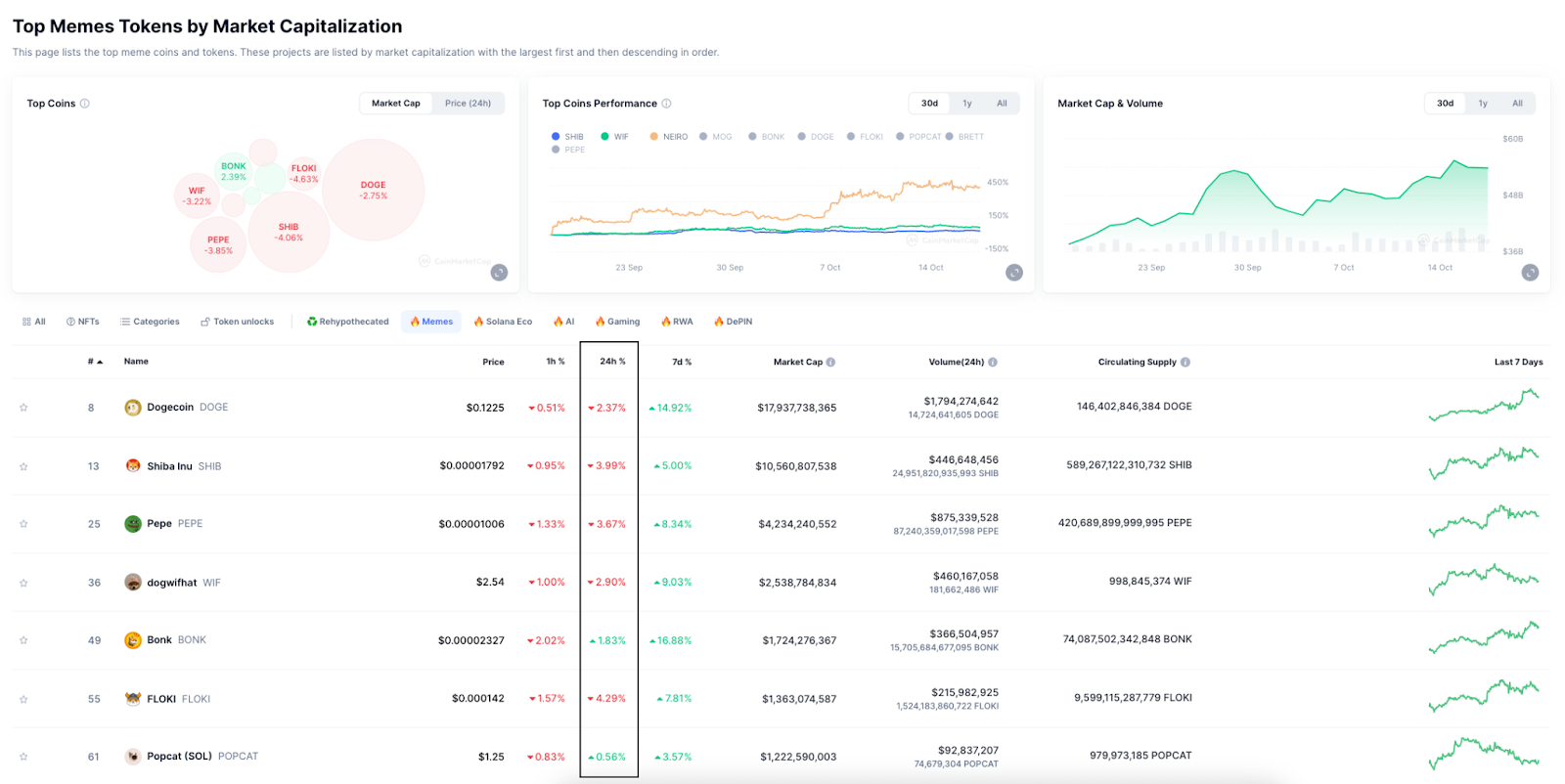
Task: Toggle SHIB series in performance legend
Action: click(x=567, y=137)
